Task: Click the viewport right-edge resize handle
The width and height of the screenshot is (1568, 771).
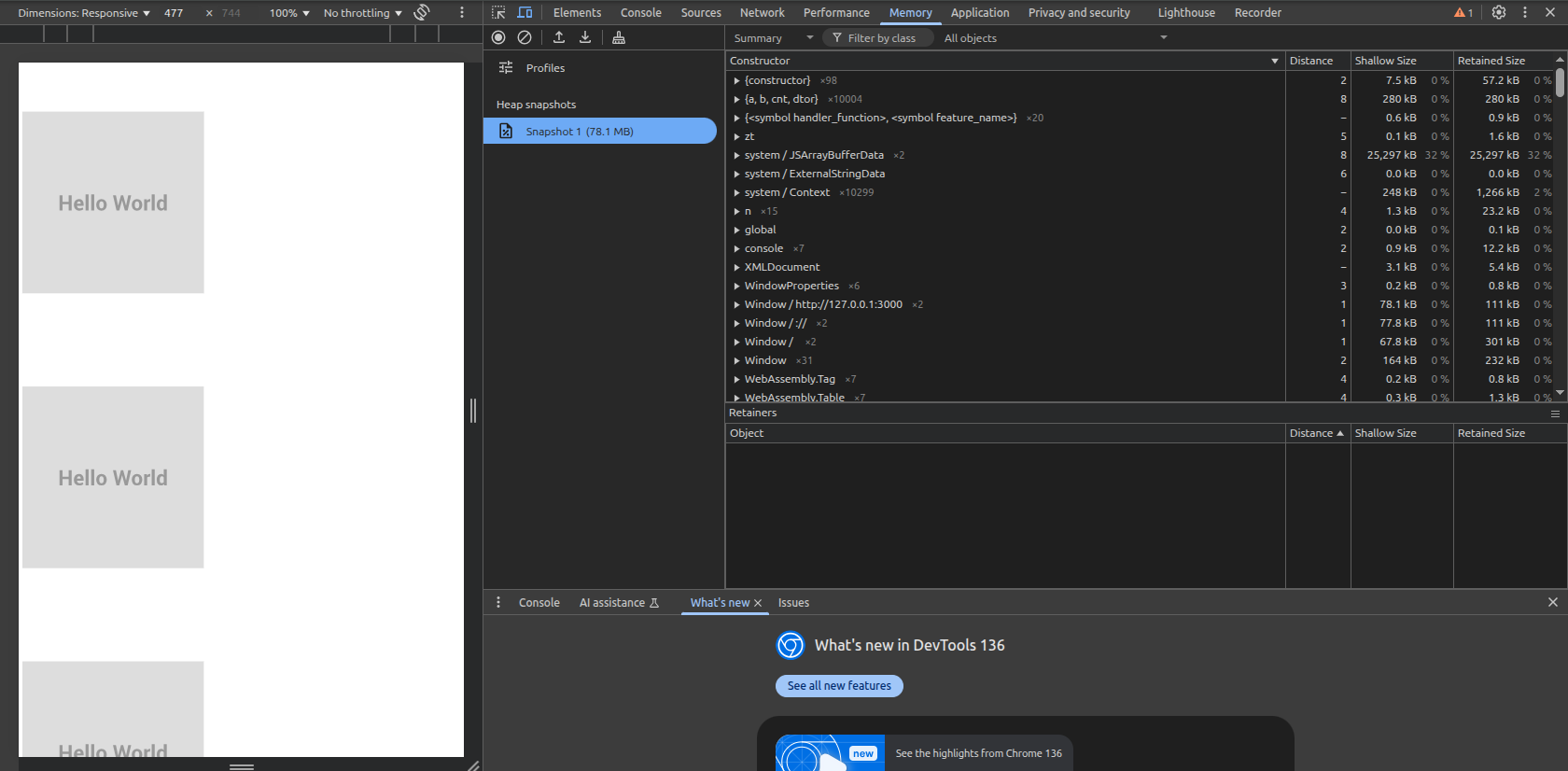Action: [473, 410]
